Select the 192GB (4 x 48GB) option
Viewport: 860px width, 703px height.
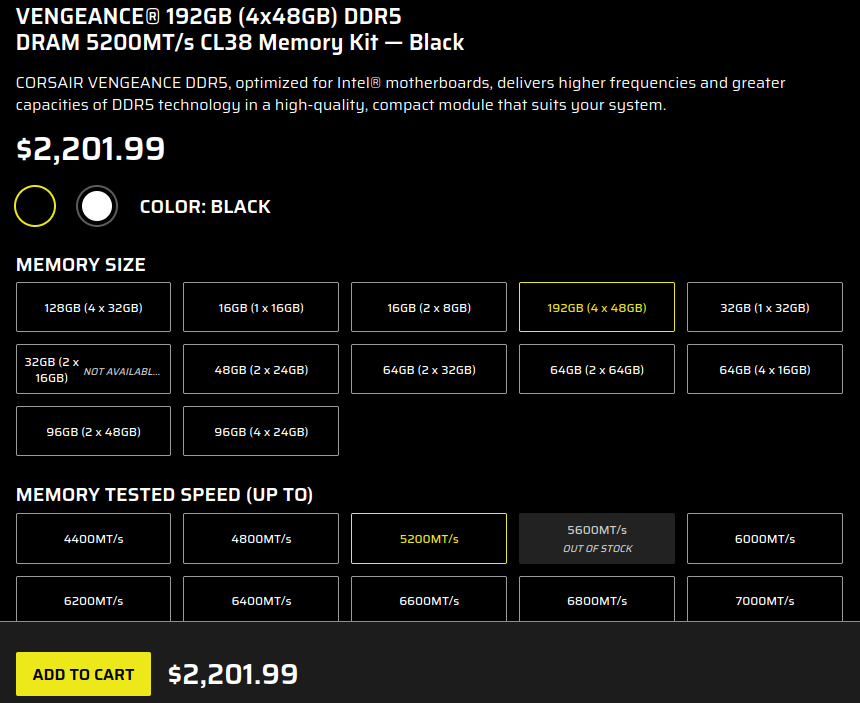[x=597, y=307]
